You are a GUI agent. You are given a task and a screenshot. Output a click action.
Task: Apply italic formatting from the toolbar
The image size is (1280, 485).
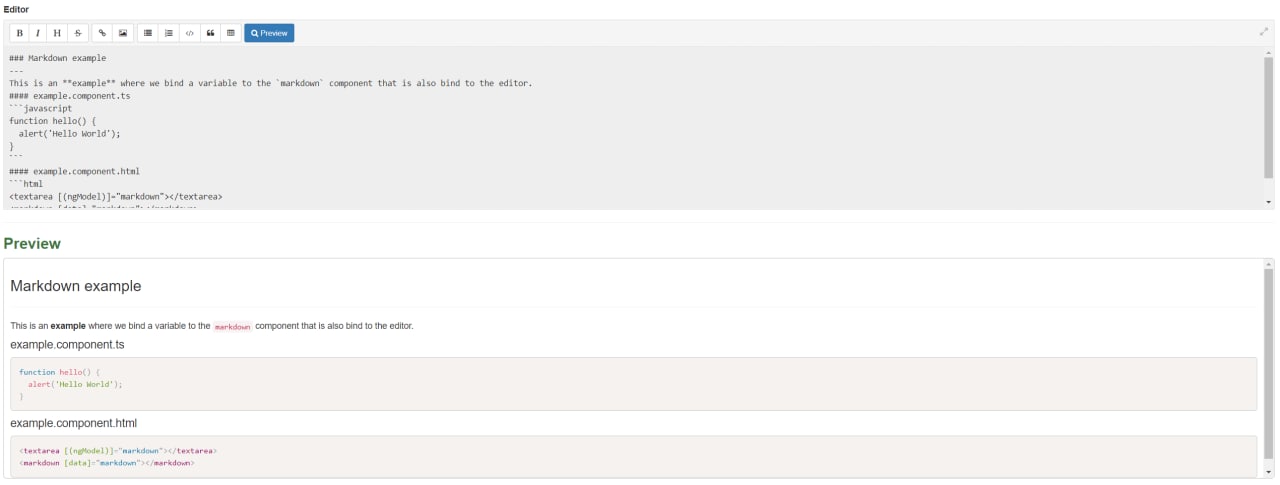point(38,33)
